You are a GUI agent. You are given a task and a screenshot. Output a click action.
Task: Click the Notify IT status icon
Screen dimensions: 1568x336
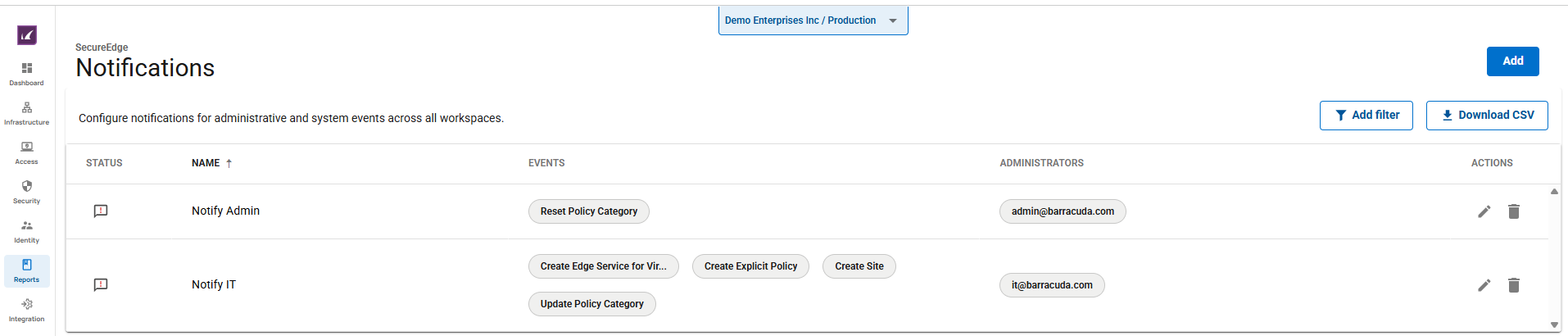[x=101, y=285]
